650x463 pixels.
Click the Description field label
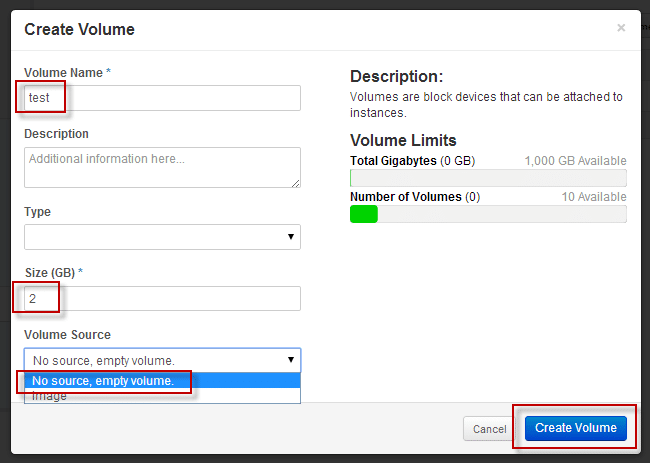click(x=56, y=134)
